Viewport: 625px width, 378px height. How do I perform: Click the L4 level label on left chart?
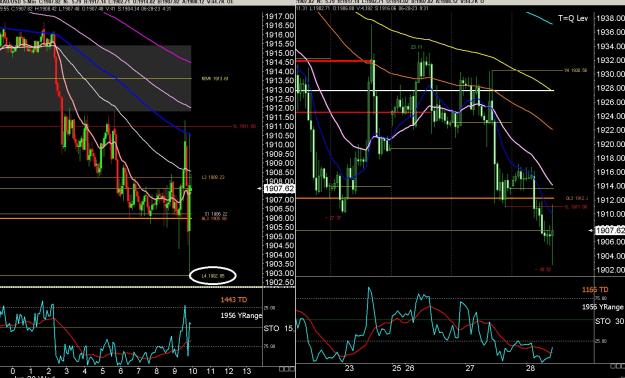[213, 276]
